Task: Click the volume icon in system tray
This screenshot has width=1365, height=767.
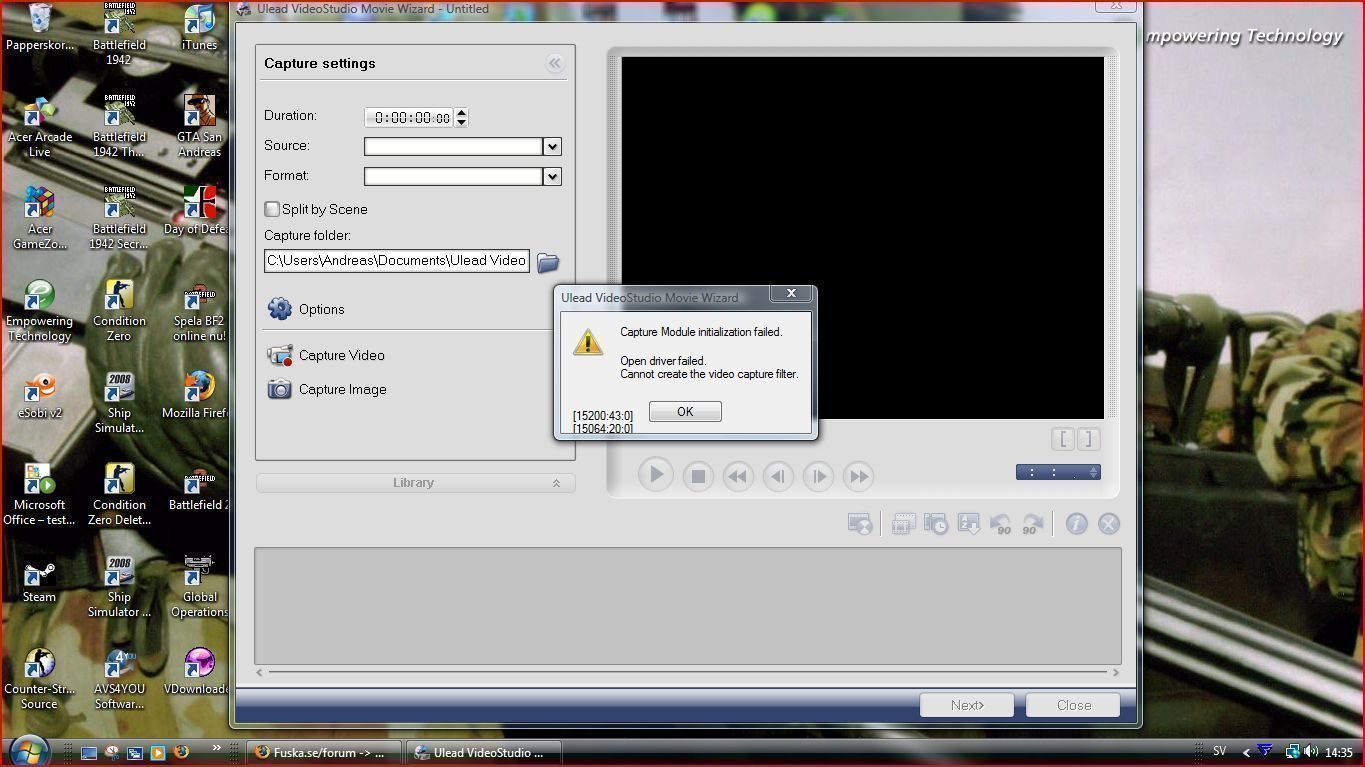Action: (x=1310, y=752)
